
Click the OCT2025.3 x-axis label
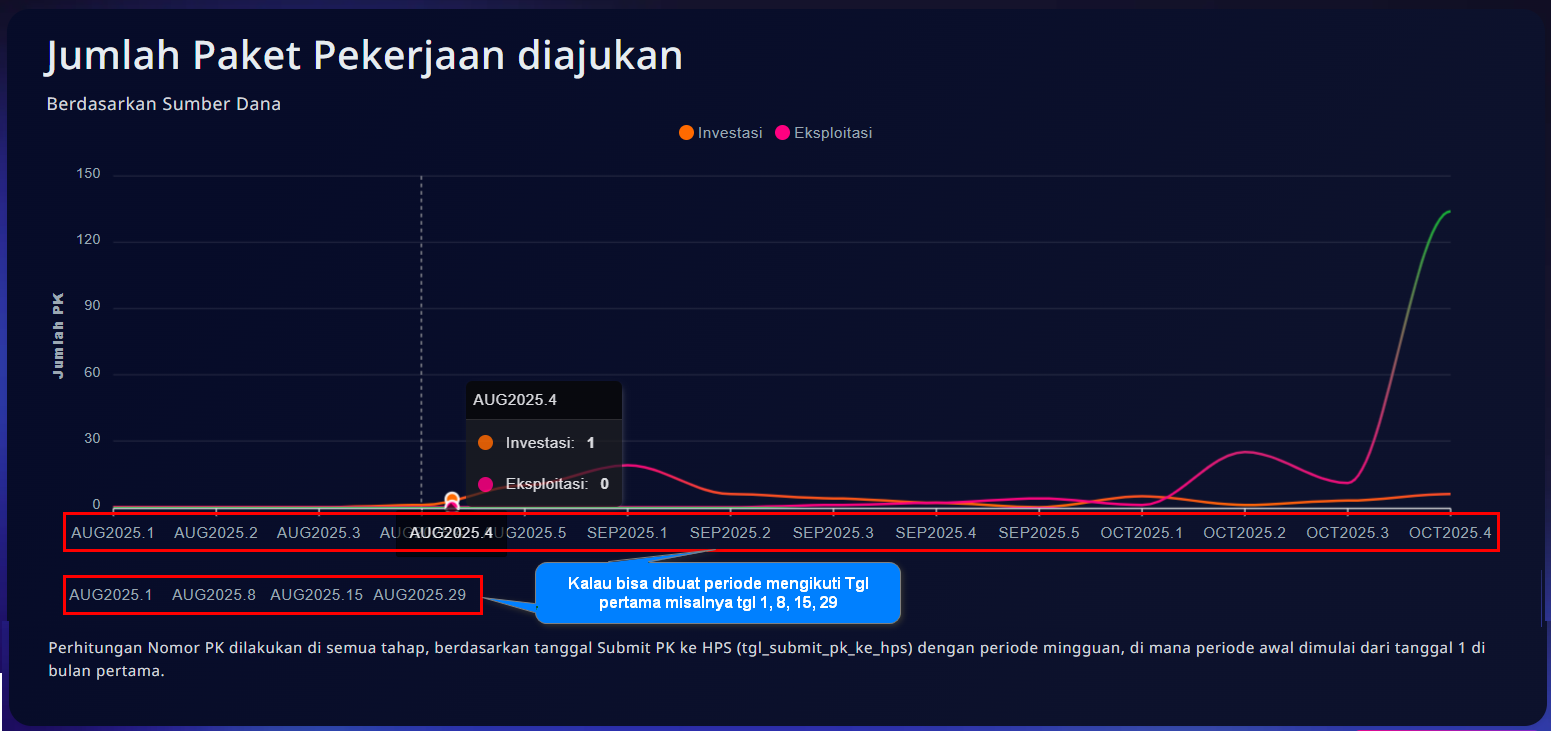[1348, 533]
